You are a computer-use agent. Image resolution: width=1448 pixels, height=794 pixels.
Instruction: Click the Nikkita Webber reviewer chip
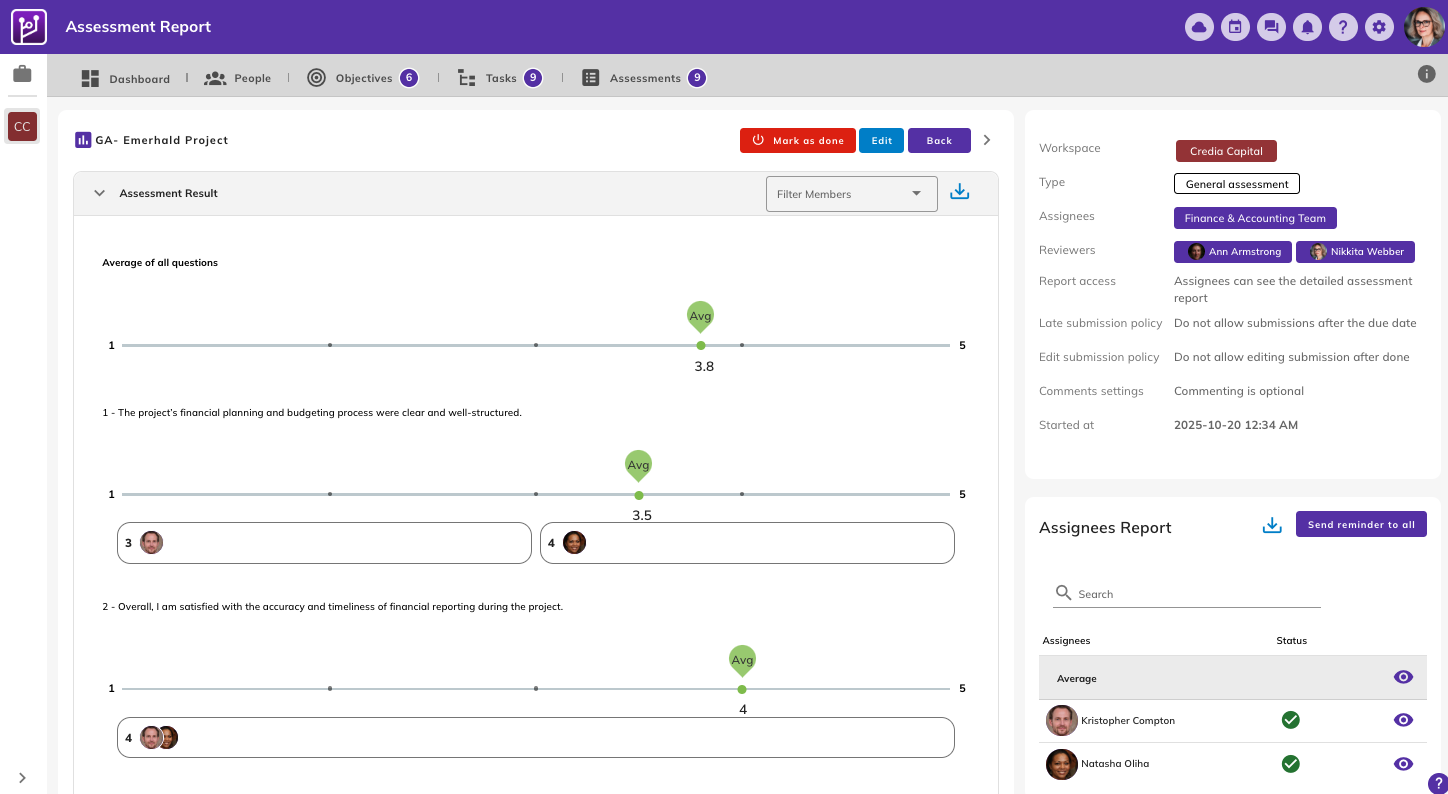tap(1355, 252)
